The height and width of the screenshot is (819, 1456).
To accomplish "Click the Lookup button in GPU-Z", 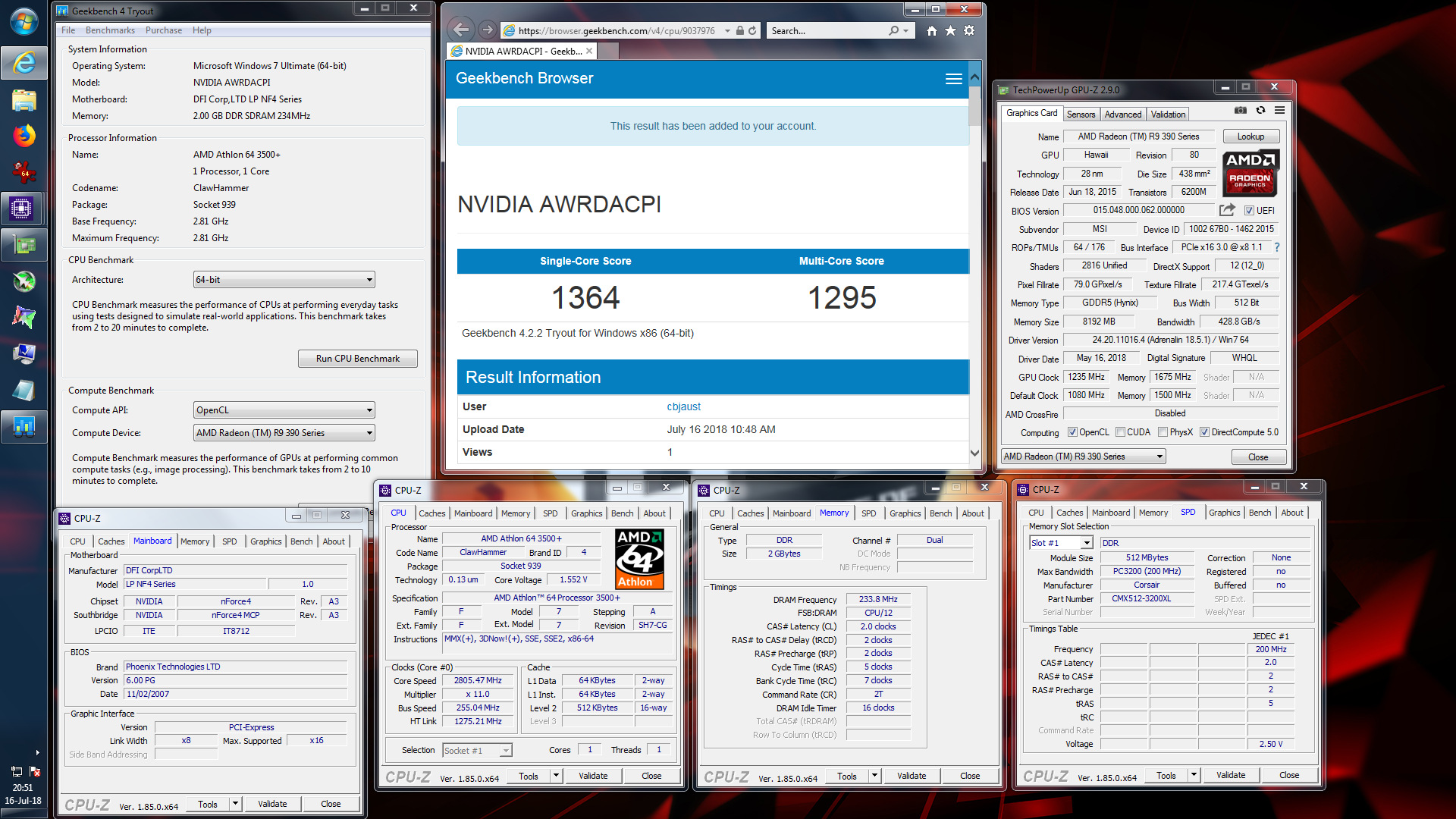I will coord(1250,136).
